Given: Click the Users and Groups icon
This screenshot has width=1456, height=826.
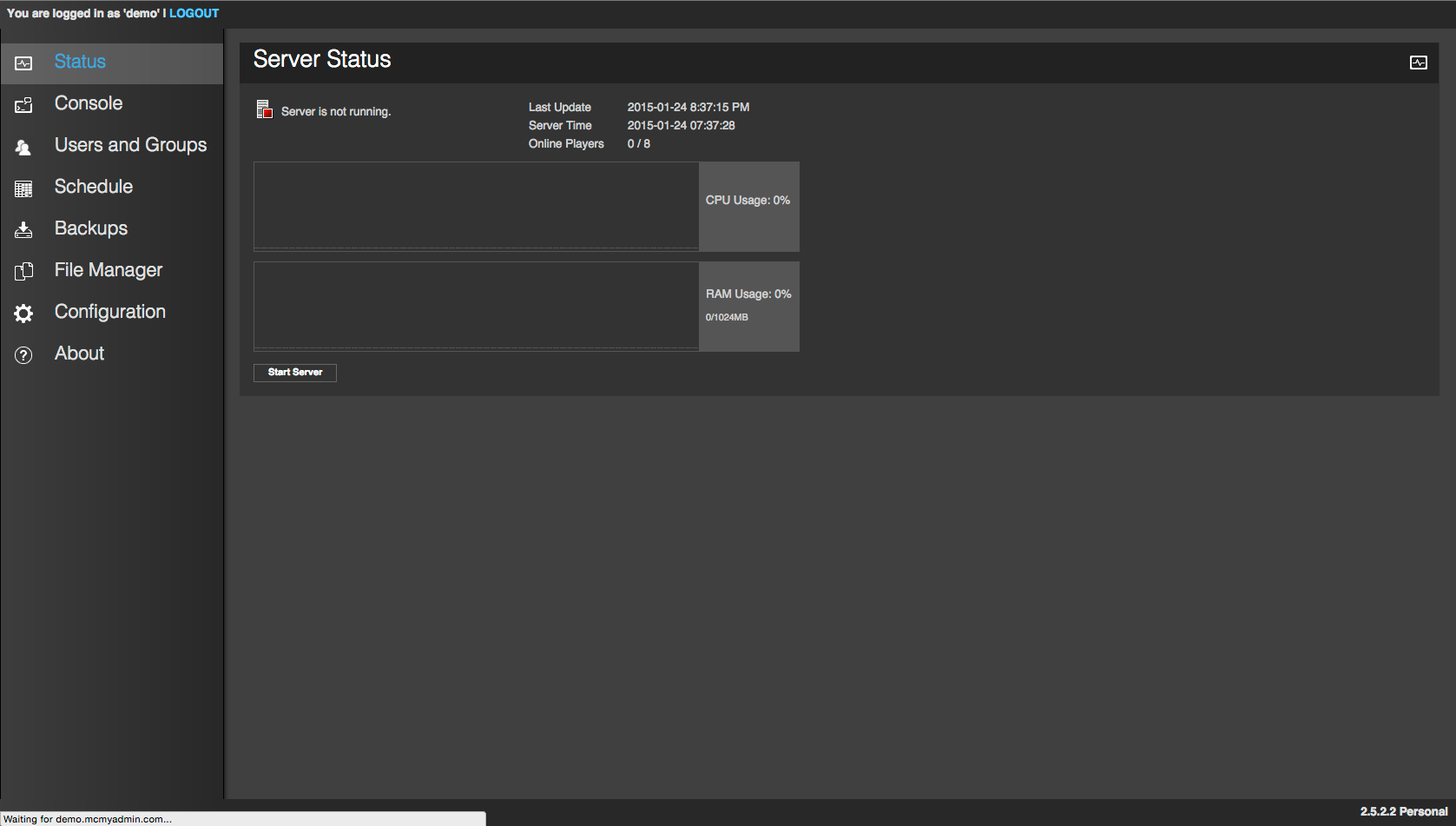Looking at the screenshot, I should pyautogui.click(x=23, y=145).
